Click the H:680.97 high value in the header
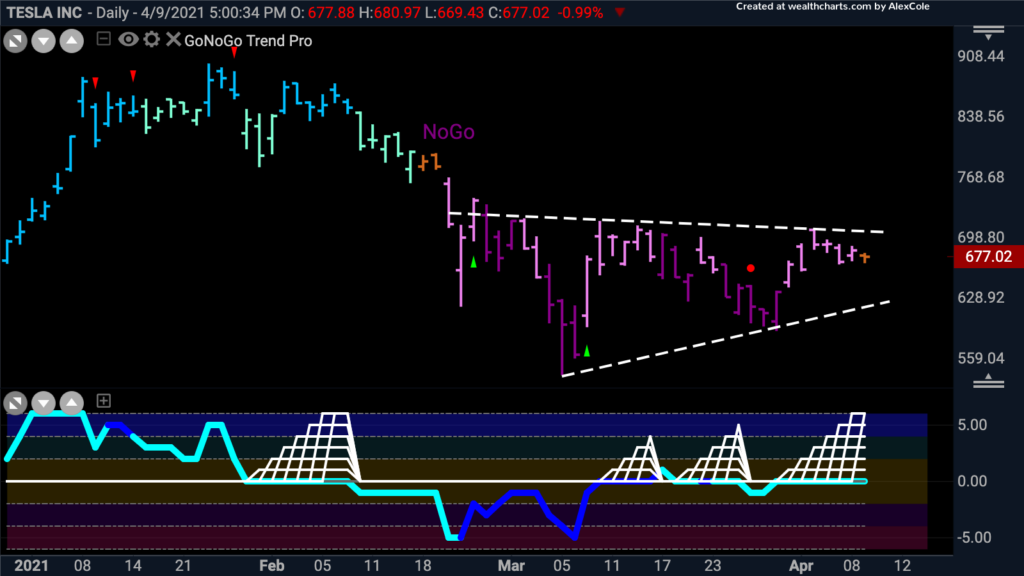This screenshot has width=1024, height=576. point(389,12)
